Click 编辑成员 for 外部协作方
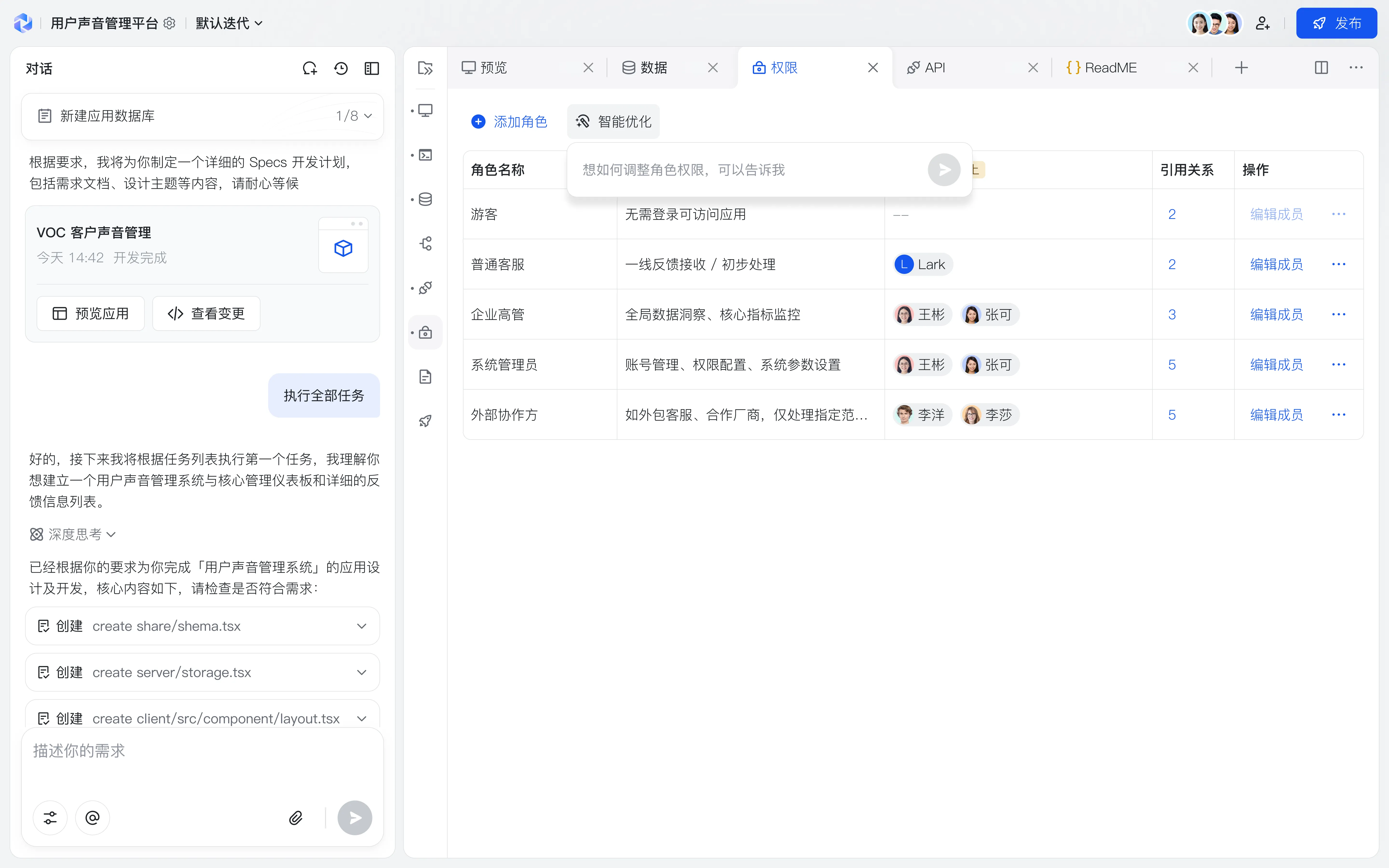 click(1276, 414)
